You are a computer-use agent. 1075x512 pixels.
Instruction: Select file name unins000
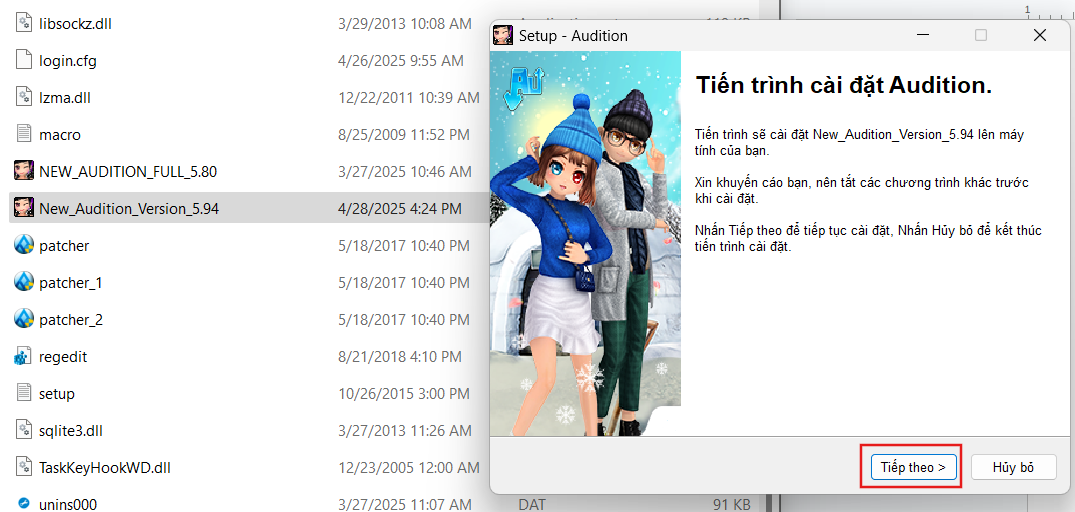point(68,504)
